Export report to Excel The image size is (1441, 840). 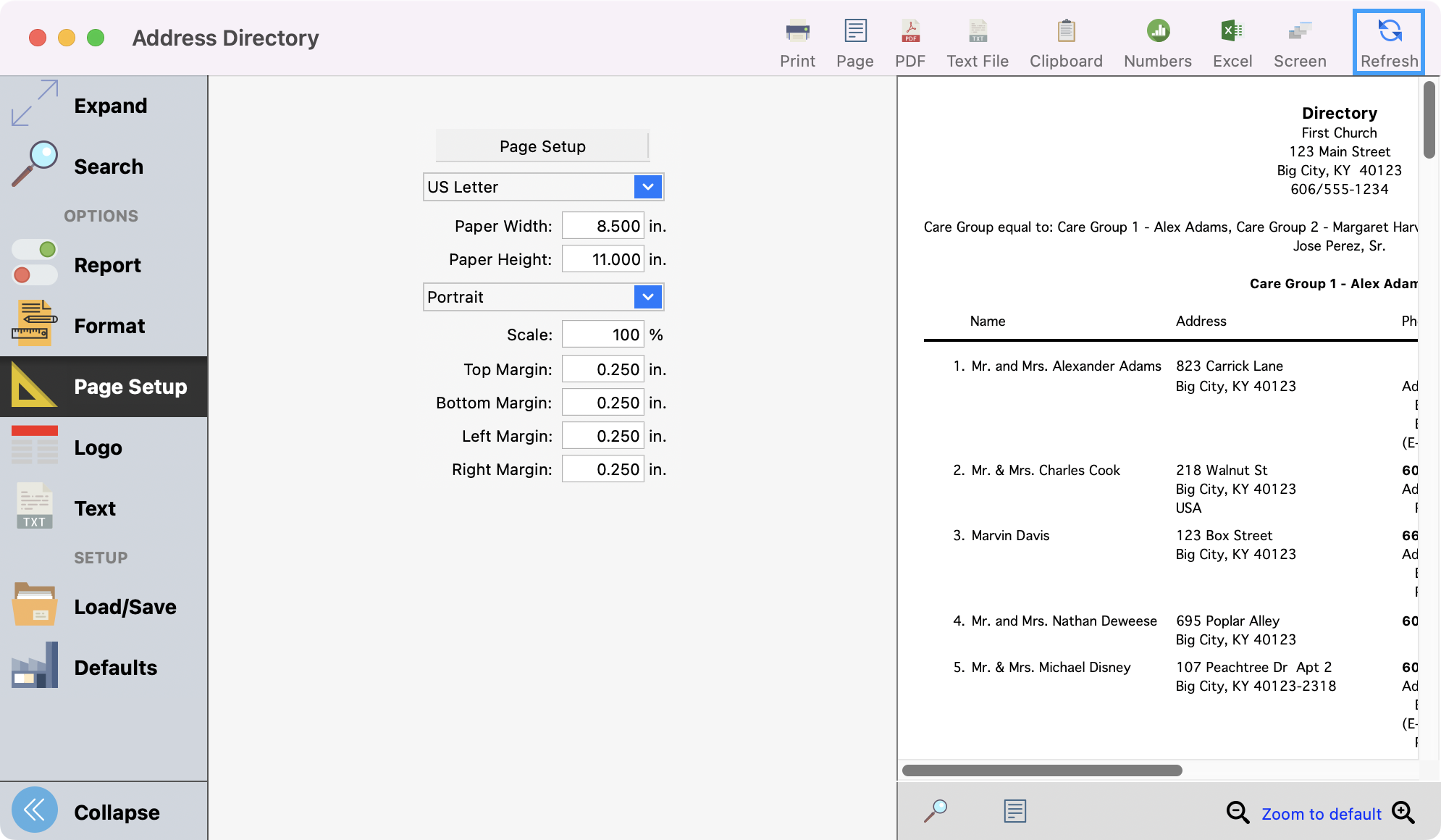pyautogui.click(x=1232, y=43)
